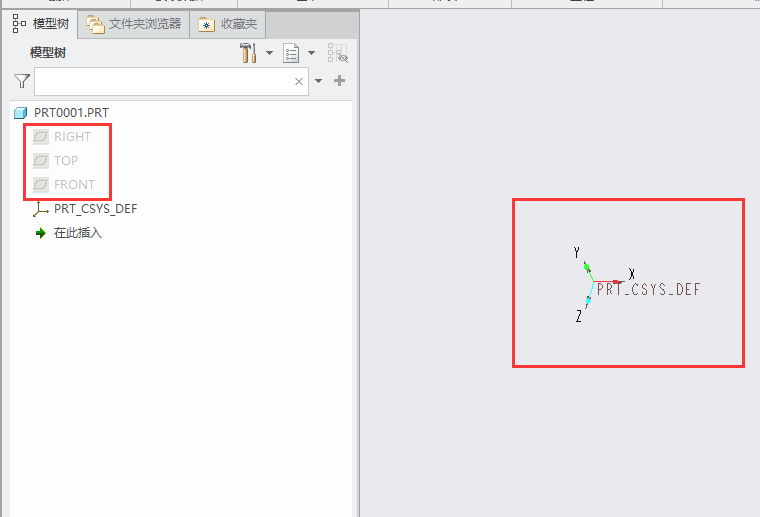The image size is (760, 517).
Task: Click the folder browser tab icon
Action: tap(95, 24)
